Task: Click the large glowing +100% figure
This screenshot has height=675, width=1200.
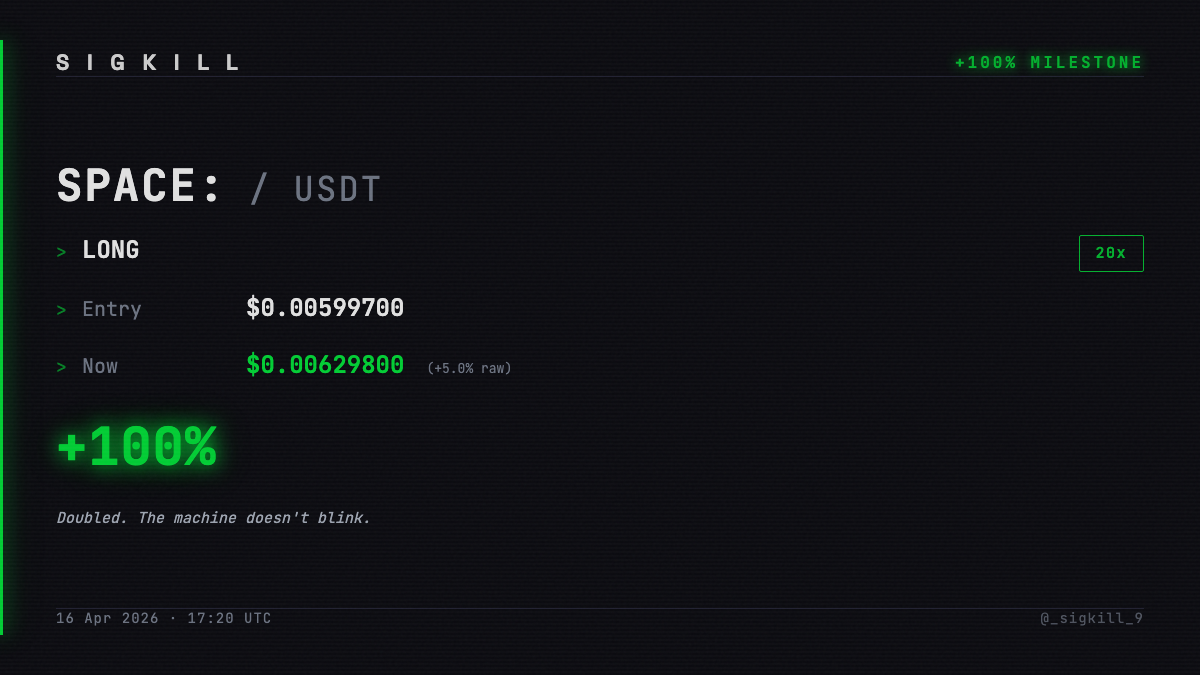Action: point(137,447)
